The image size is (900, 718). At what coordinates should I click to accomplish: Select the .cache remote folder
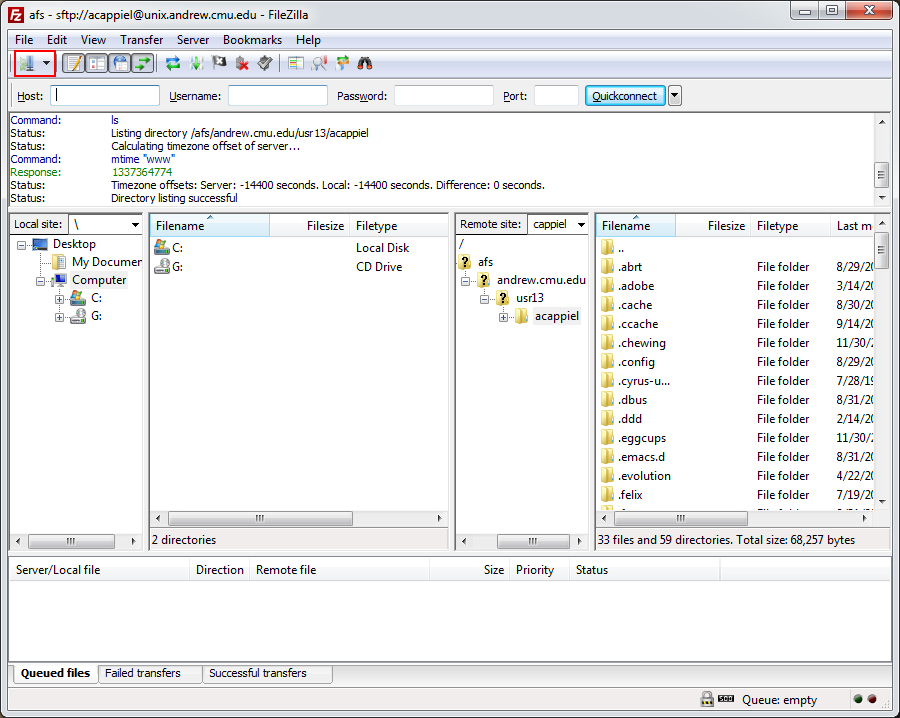coord(735,305)
